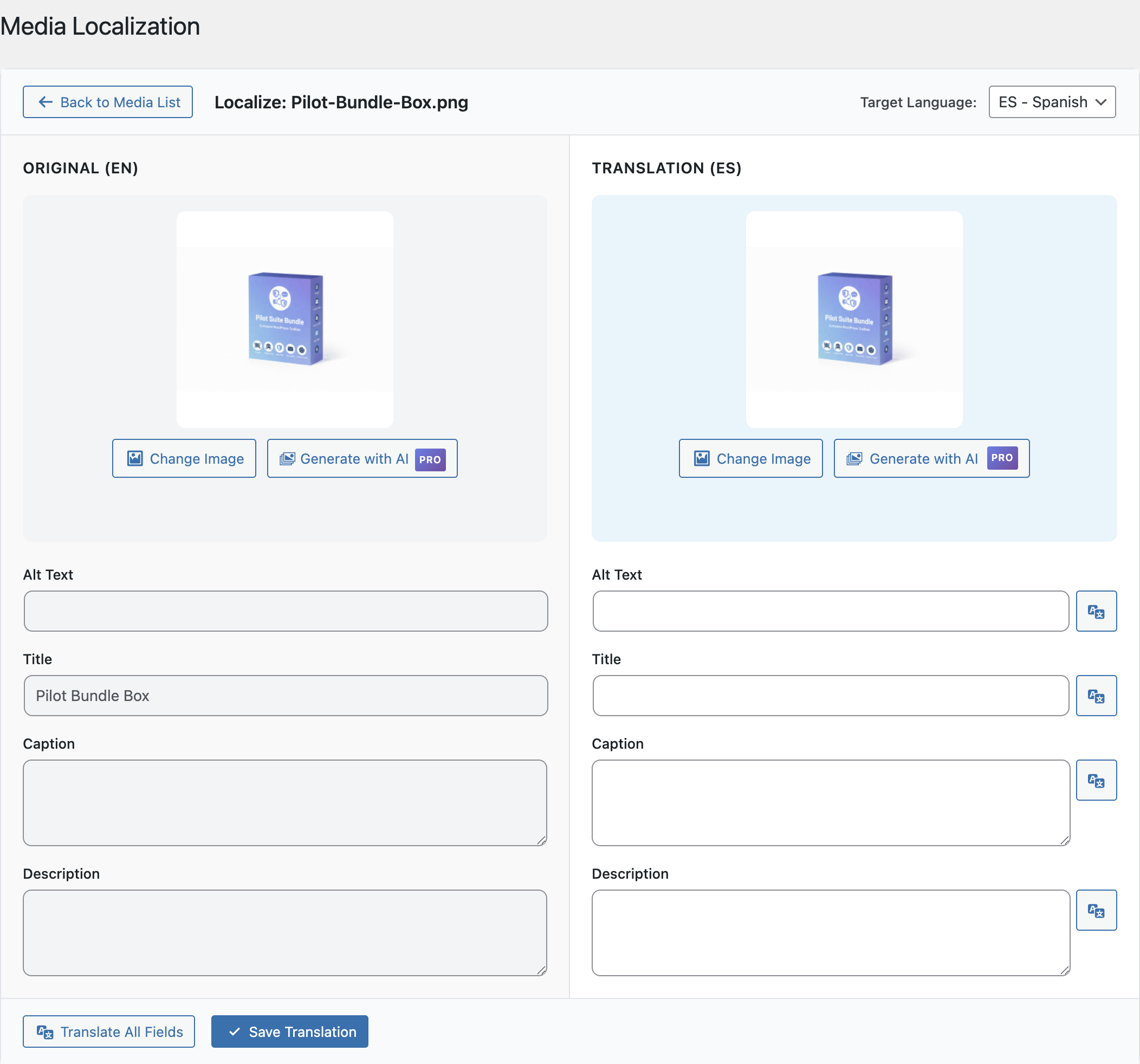This screenshot has width=1140, height=1064.
Task: Focus the translation Alt Text input
Action: [830, 611]
